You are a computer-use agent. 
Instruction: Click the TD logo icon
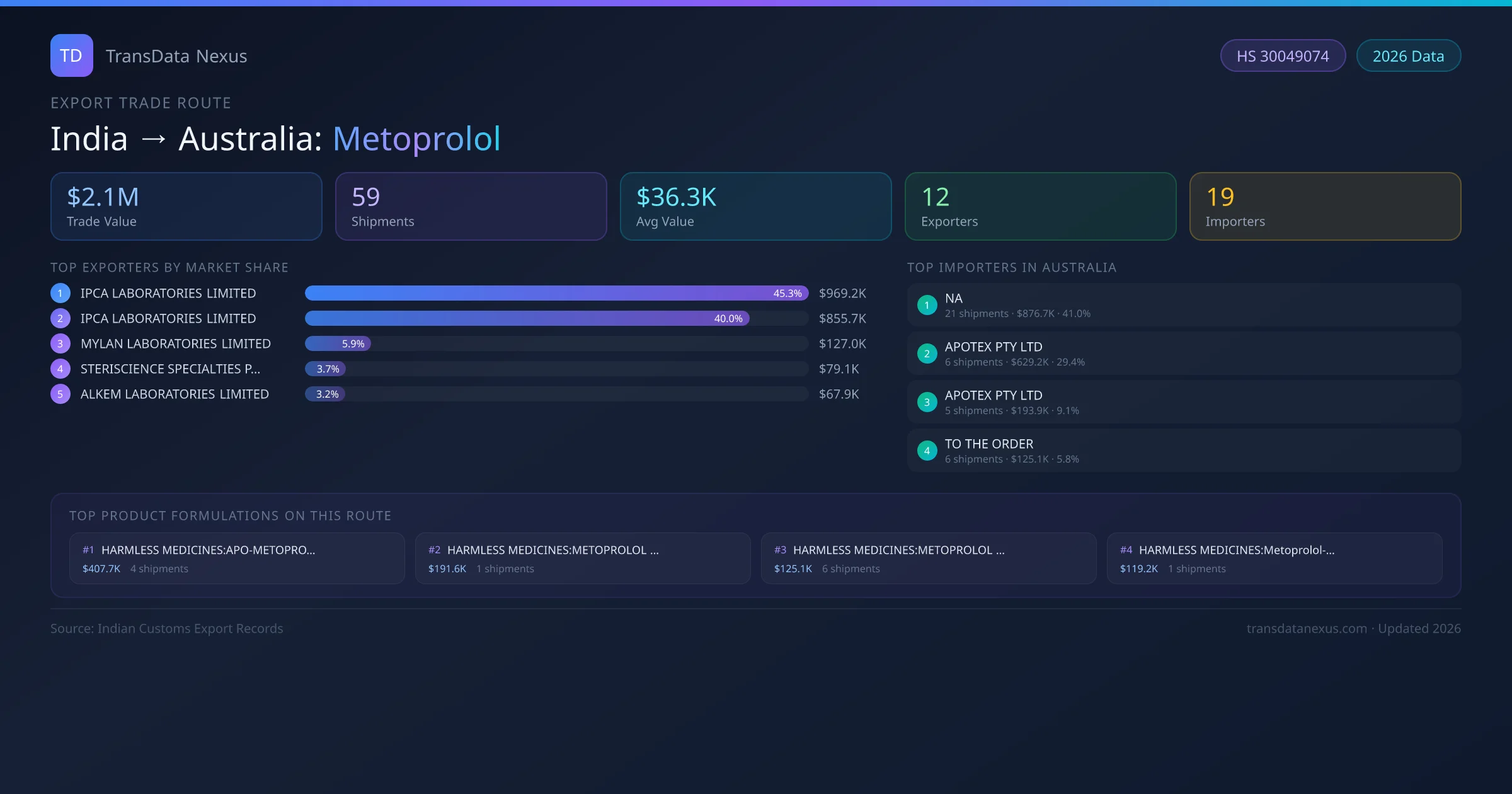point(71,55)
